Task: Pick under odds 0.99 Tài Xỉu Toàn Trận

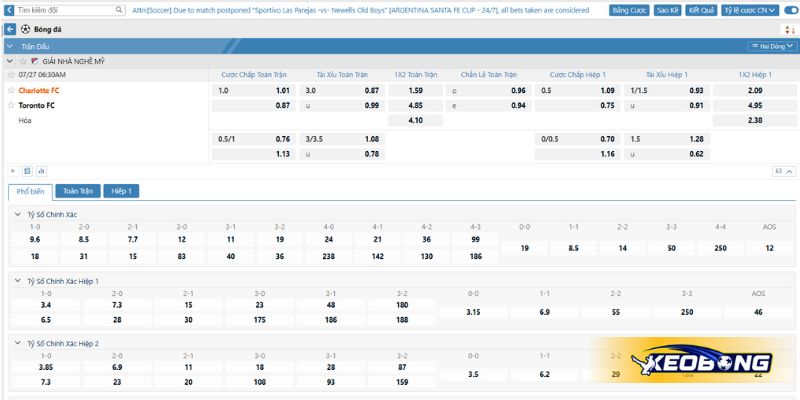Action: (x=342, y=106)
